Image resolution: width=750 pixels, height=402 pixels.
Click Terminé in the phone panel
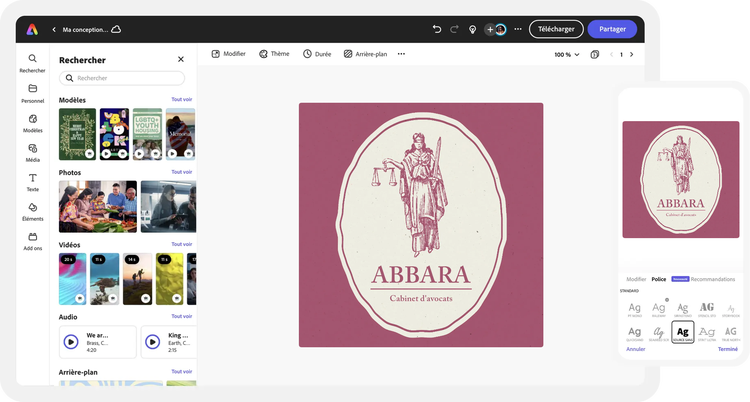[728, 349]
